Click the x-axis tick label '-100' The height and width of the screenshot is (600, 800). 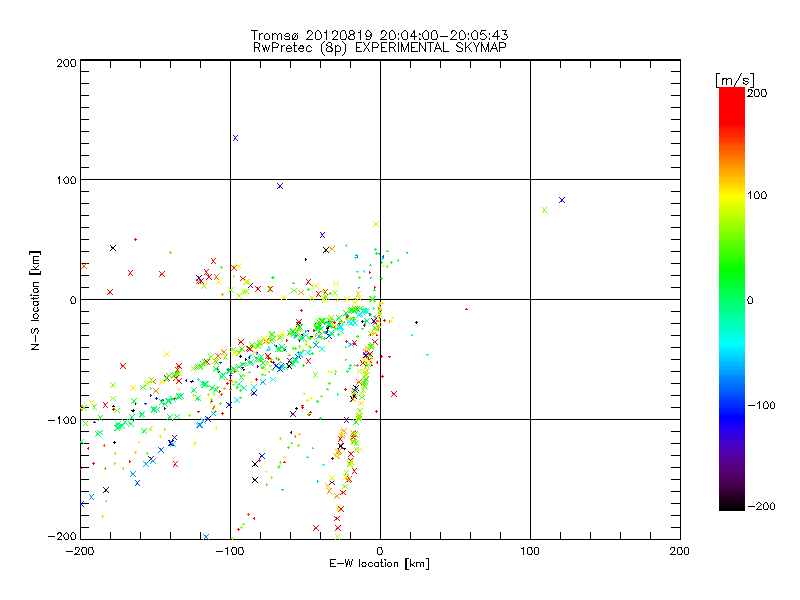point(230,552)
